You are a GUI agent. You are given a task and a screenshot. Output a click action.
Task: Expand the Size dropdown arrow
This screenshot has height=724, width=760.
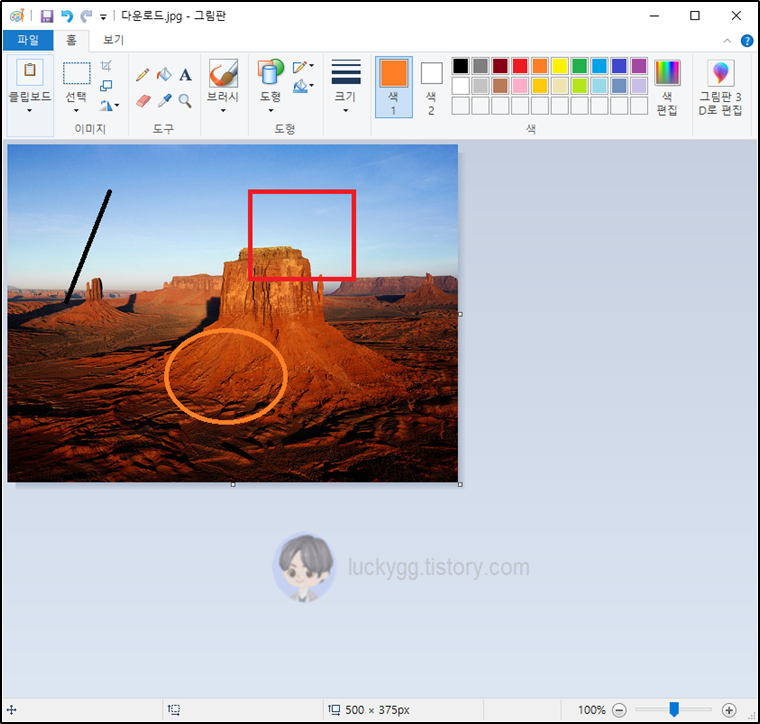tap(346, 110)
